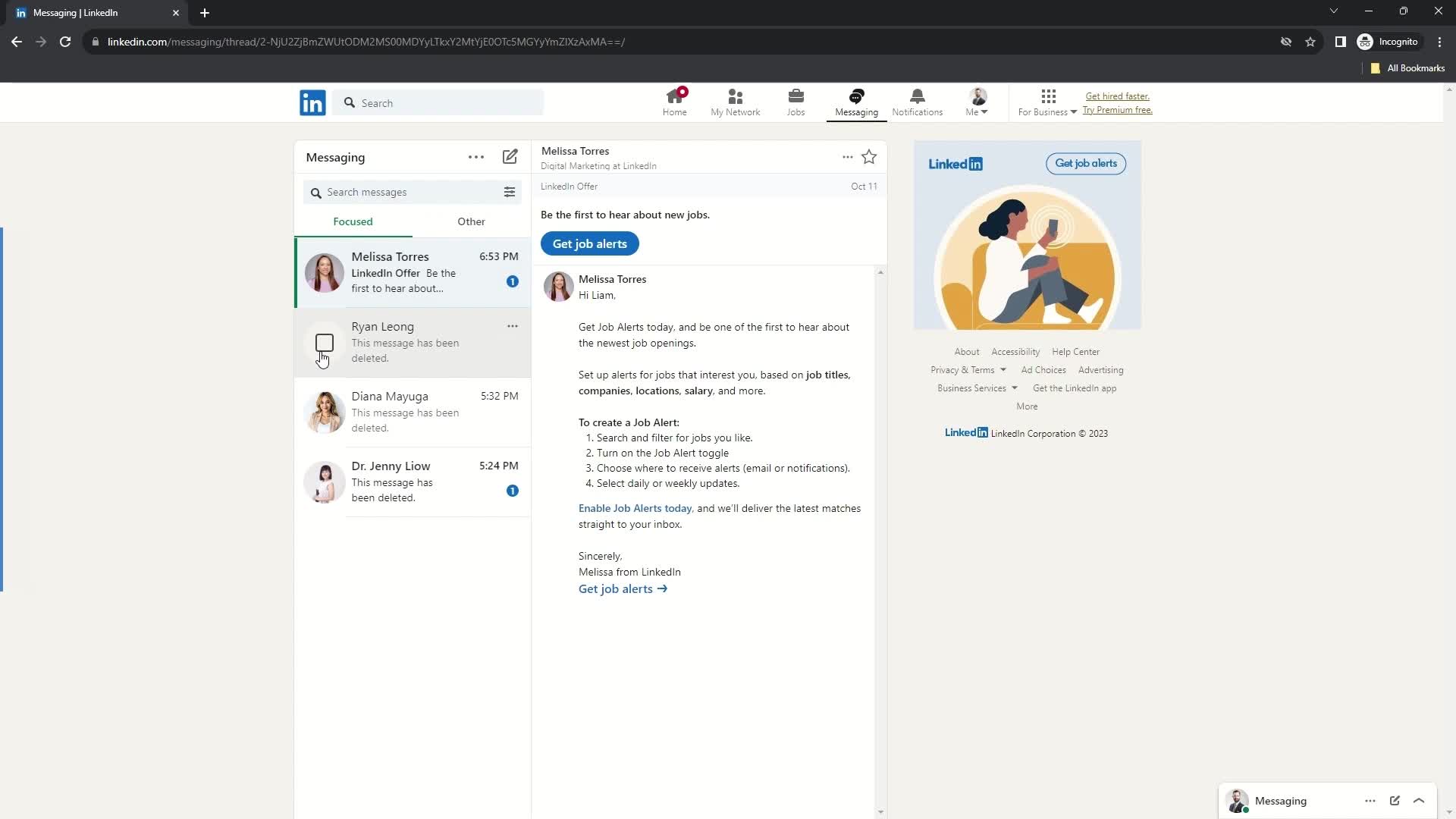Click the message filter/settings icon
Image resolution: width=1456 pixels, height=819 pixels.
click(510, 192)
